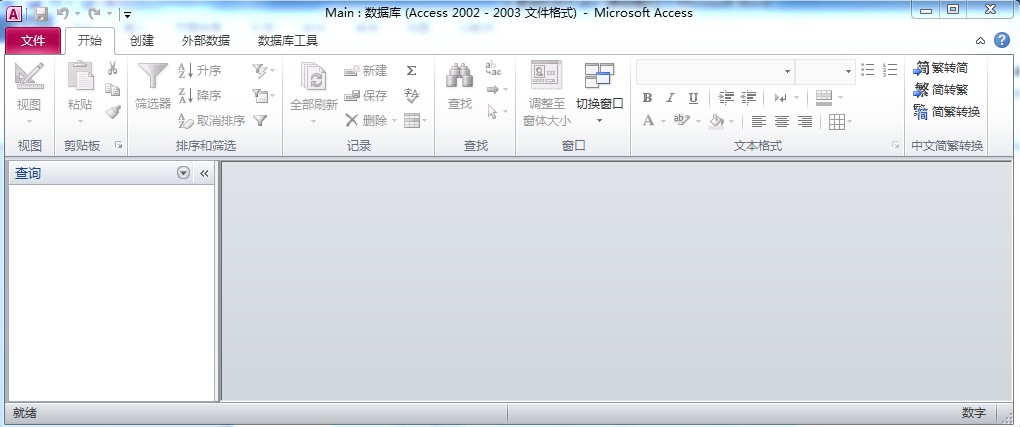The height and width of the screenshot is (427, 1020).
Task: Toggle Underline formatting
Action: (x=693, y=98)
